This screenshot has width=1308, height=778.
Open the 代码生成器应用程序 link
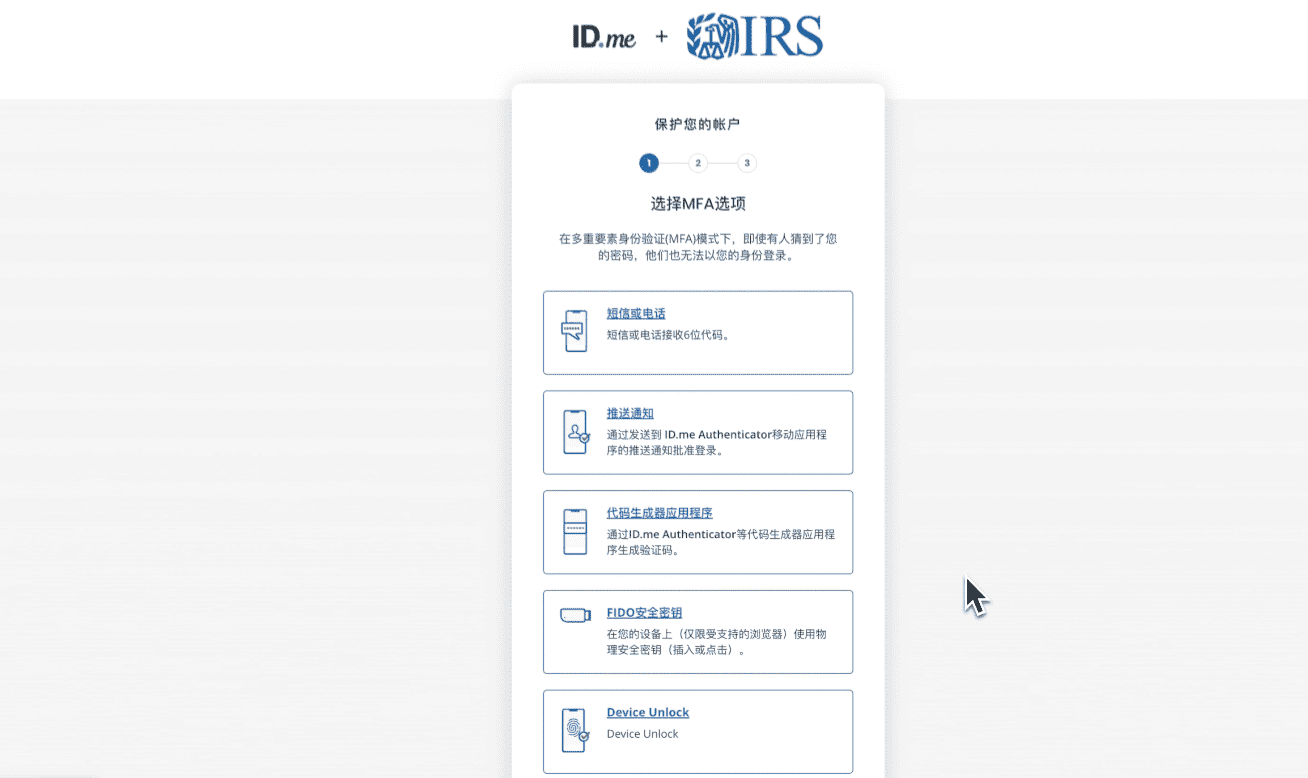[x=660, y=513]
